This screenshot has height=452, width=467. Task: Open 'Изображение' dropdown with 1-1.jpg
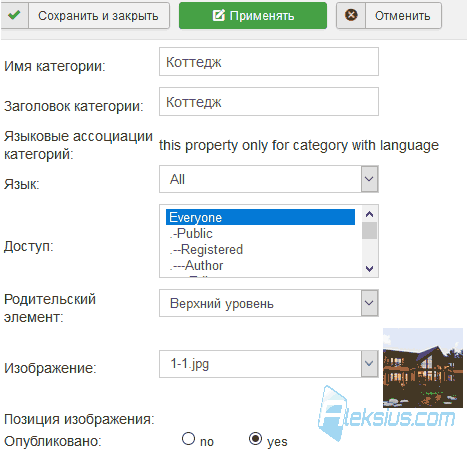click(x=269, y=364)
